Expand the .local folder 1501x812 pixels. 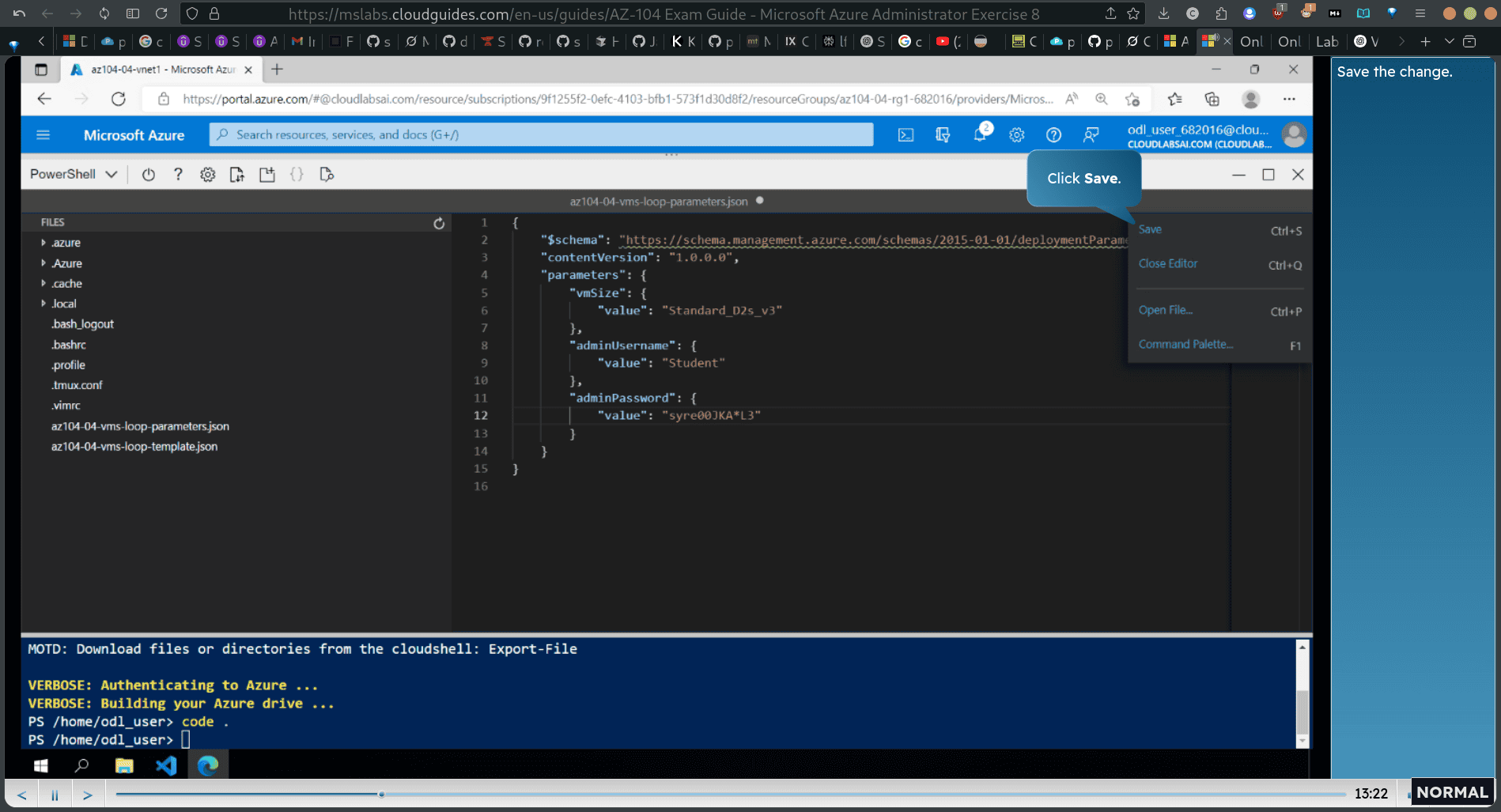tap(64, 304)
